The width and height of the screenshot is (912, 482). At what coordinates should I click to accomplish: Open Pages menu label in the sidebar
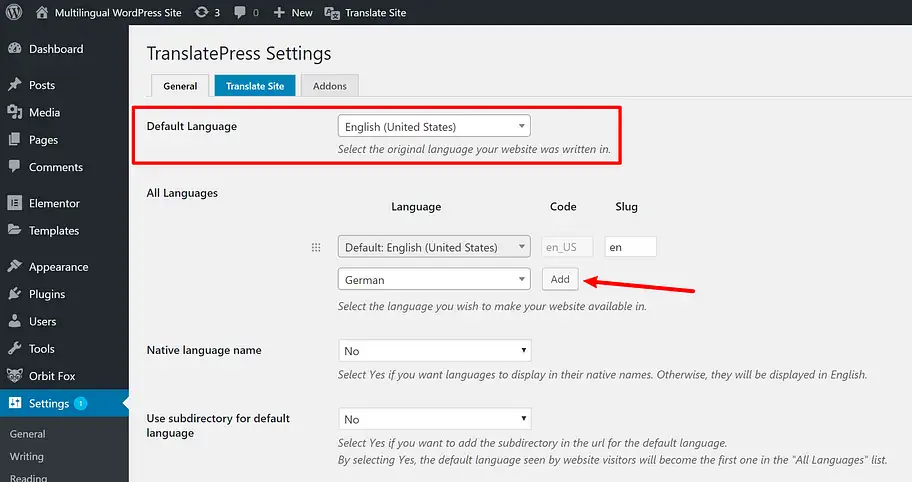[44, 140]
